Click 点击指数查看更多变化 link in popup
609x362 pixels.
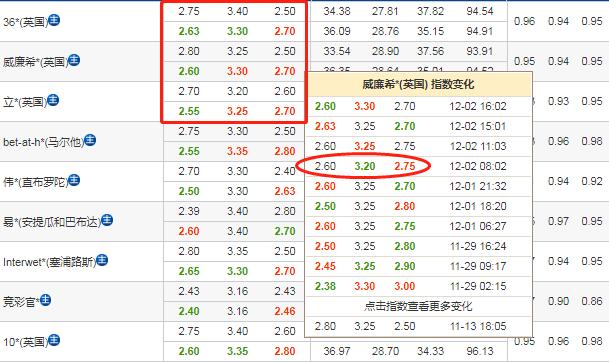coord(418,306)
